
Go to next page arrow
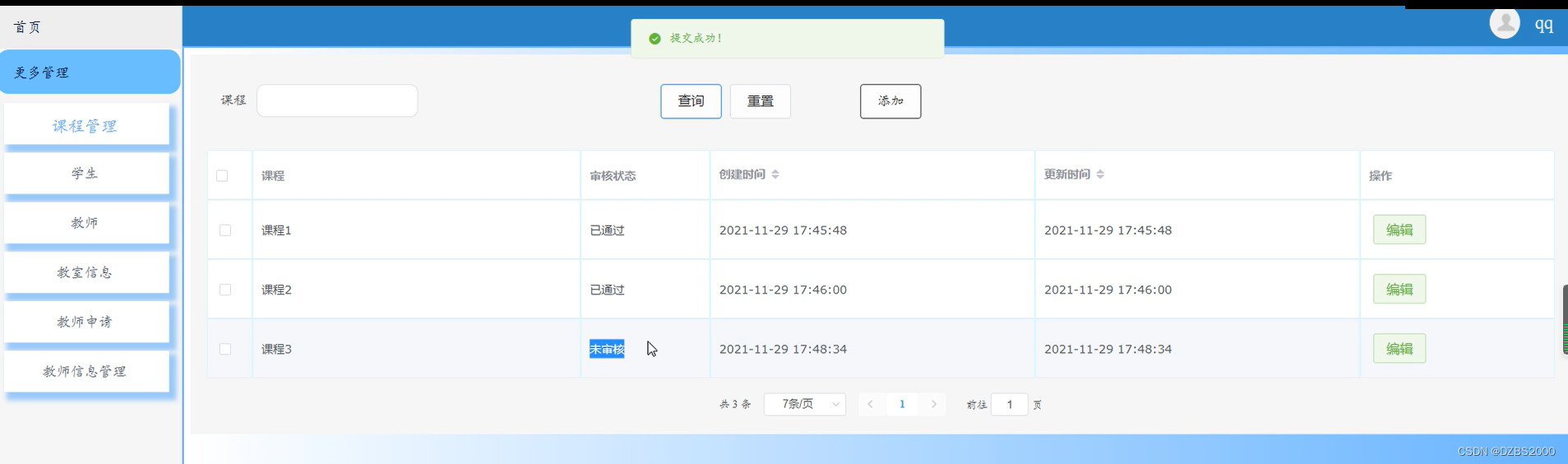[x=934, y=404]
